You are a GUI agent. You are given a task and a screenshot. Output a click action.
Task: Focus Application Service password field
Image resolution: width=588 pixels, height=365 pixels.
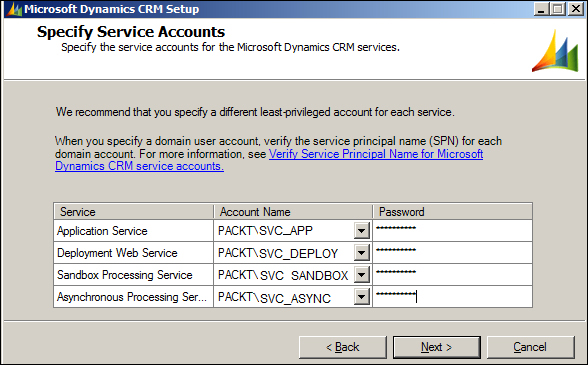click(452, 230)
